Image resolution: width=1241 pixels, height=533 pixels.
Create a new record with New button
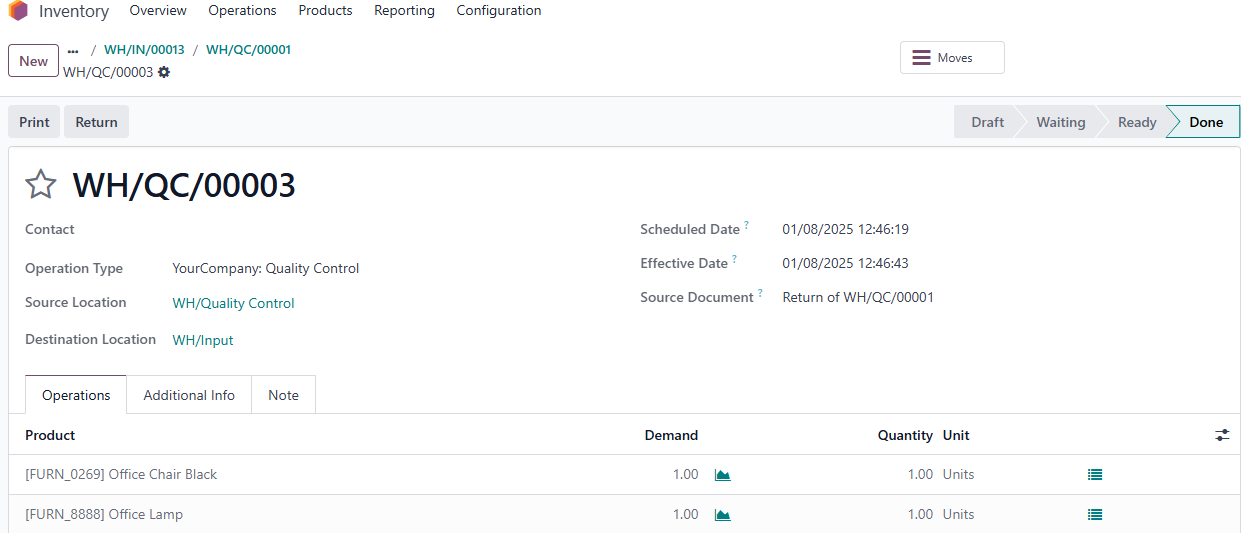(33, 61)
